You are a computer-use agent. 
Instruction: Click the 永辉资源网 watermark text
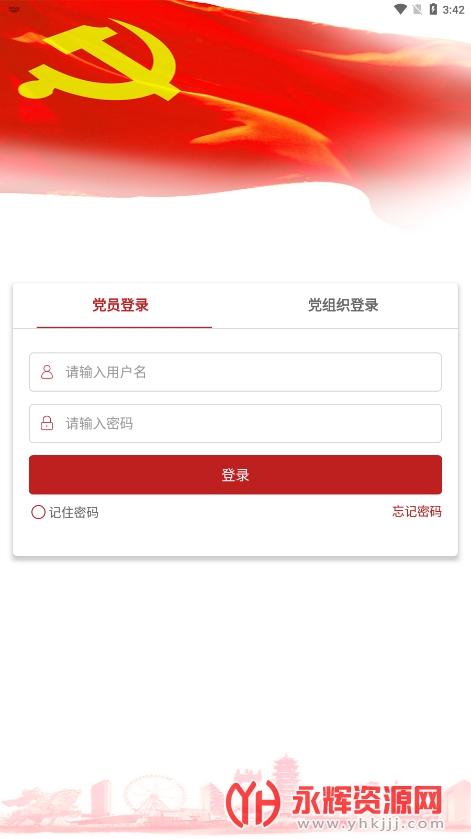(x=367, y=800)
